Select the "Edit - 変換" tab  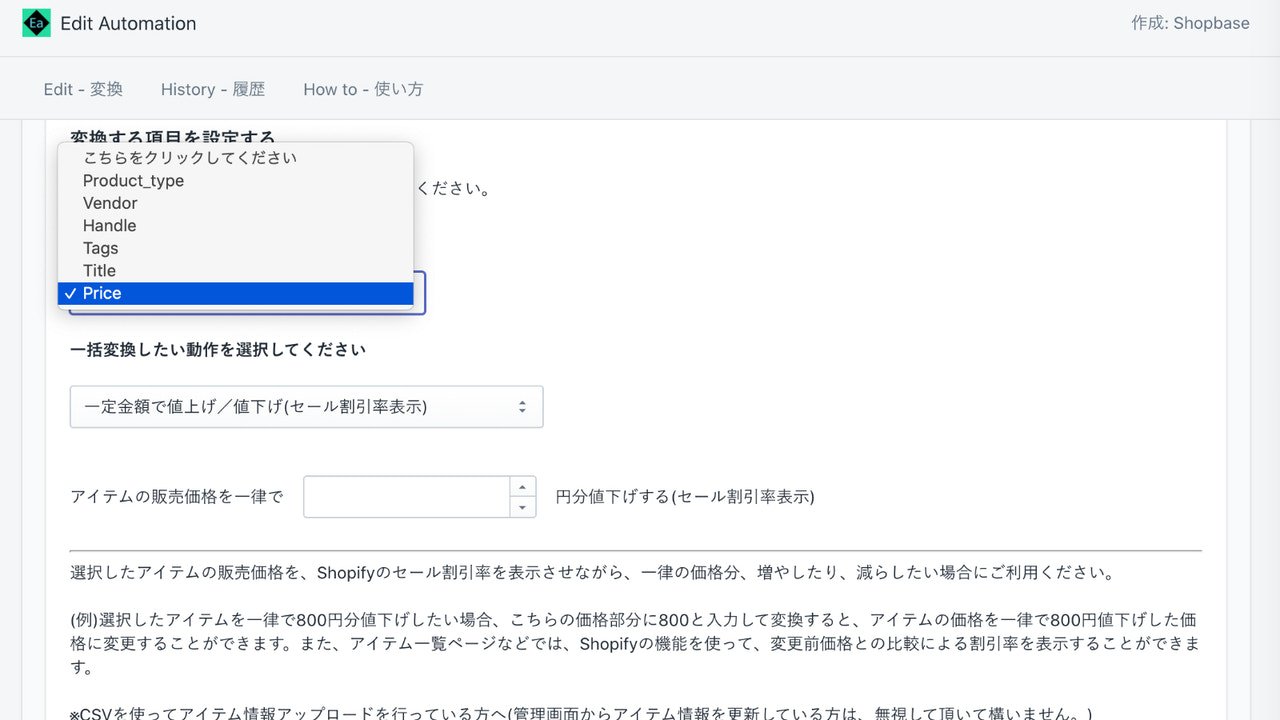(x=83, y=89)
